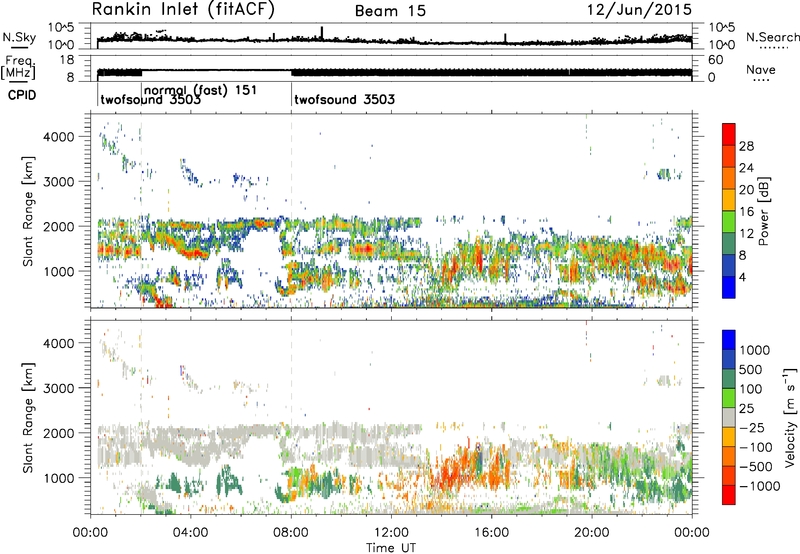This screenshot has width=800, height=554.
Task: Click the 'Slant Range [km]' label of the velocity panel
Action: tap(28, 418)
